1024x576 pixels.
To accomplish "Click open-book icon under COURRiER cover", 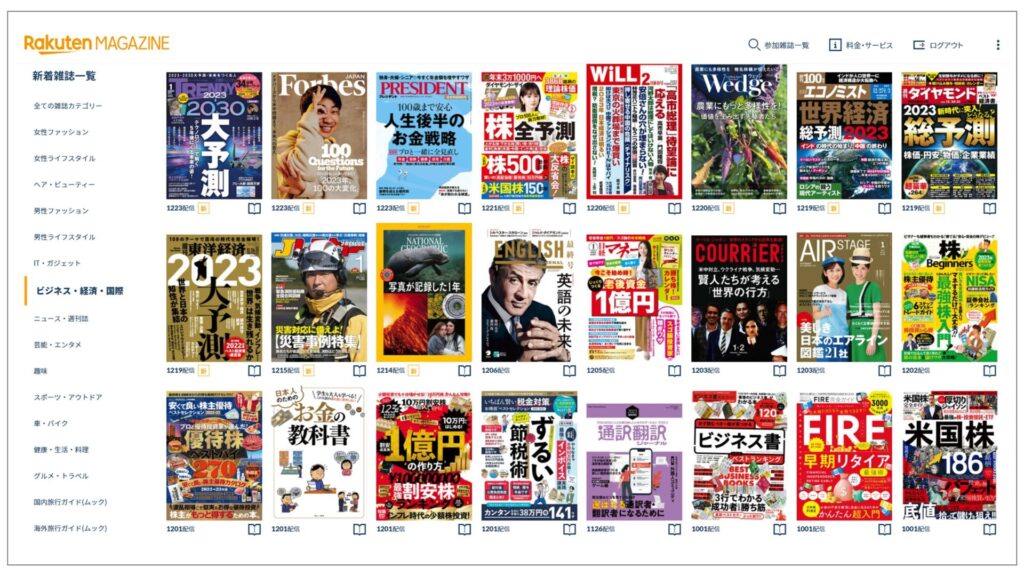I will [780, 370].
